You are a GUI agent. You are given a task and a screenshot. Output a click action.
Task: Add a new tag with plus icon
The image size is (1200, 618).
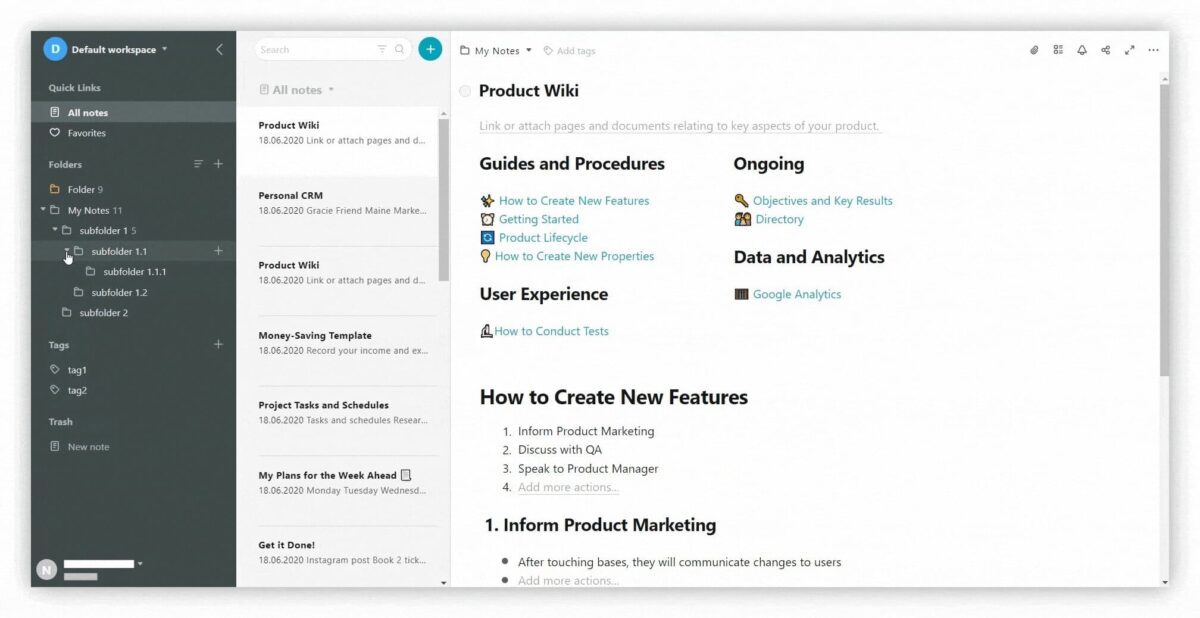pyautogui.click(x=218, y=345)
